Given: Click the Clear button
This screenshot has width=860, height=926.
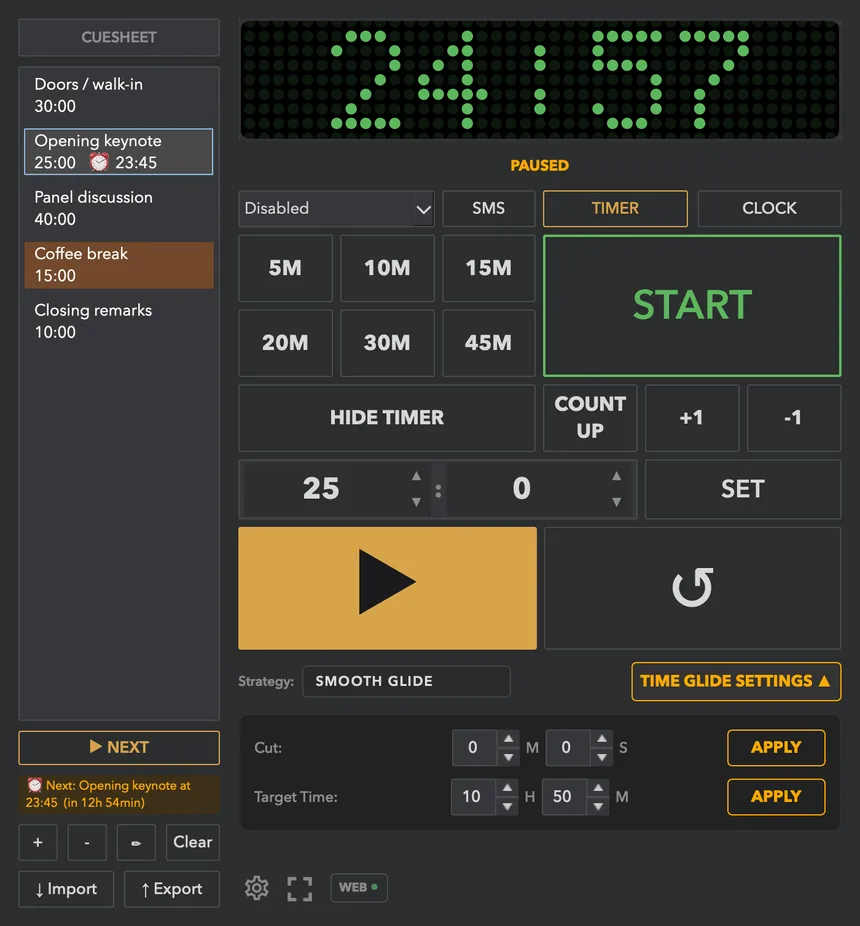Looking at the screenshot, I should pyautogui.click(x=193, y=842).
